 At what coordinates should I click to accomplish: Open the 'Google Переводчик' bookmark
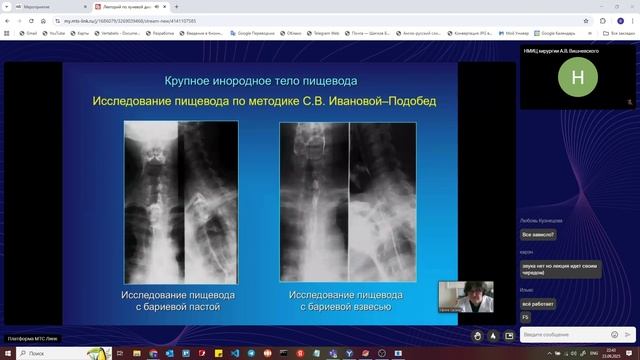[x=252, y=33]
